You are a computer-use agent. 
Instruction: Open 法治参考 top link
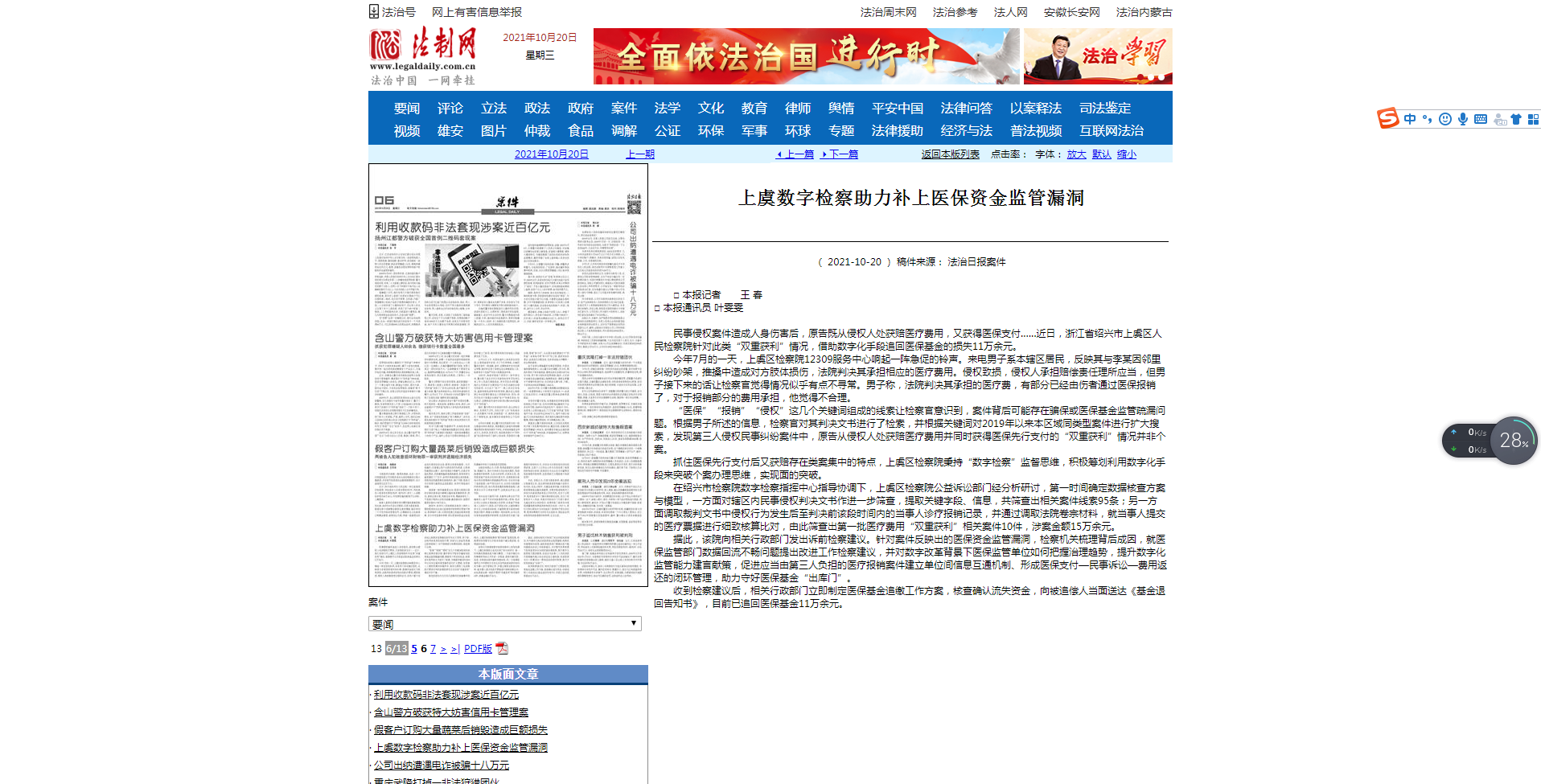tap(955, 12)
